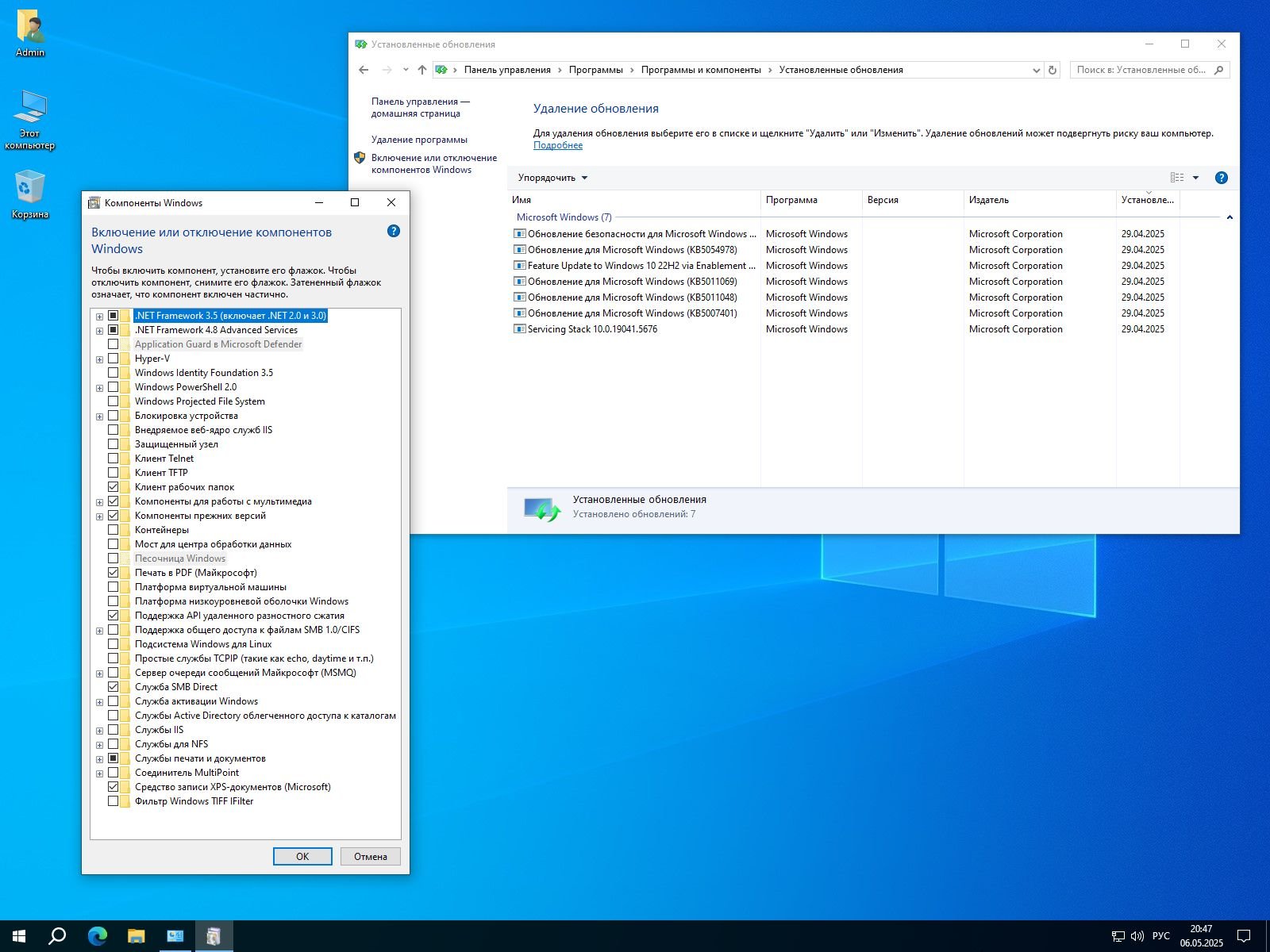Switch to Control Panel taskbar app
The width and height of the screenshot is (1270, 952).
point(175,936)
